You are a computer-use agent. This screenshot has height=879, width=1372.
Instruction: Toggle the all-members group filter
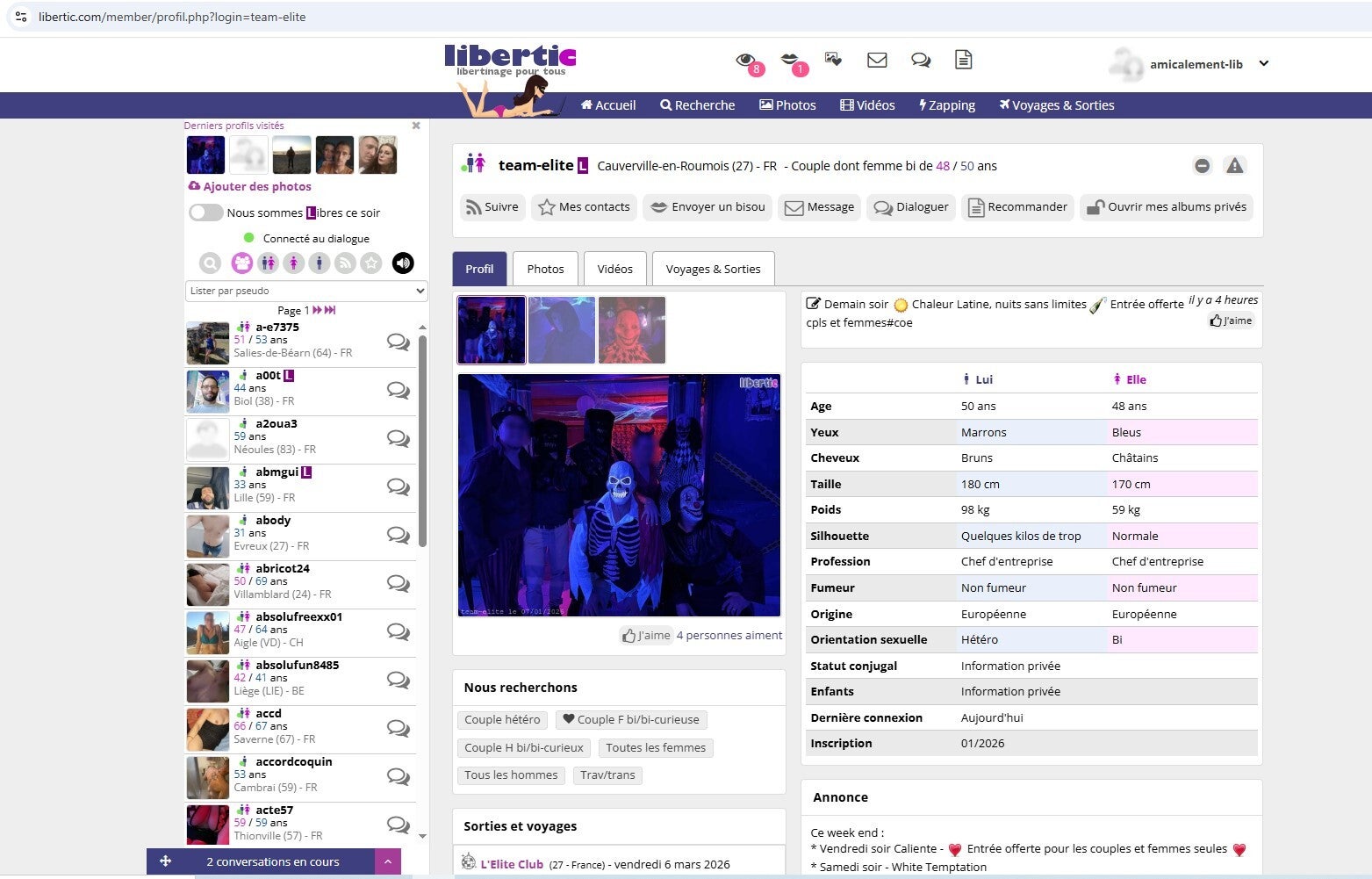pos(241,263)
